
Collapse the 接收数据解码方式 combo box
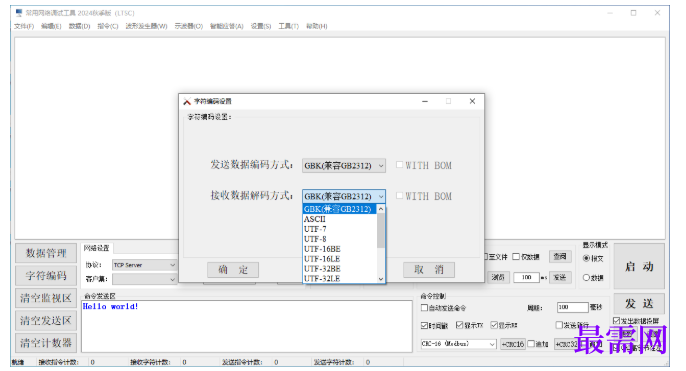click(x=344, y=196)
